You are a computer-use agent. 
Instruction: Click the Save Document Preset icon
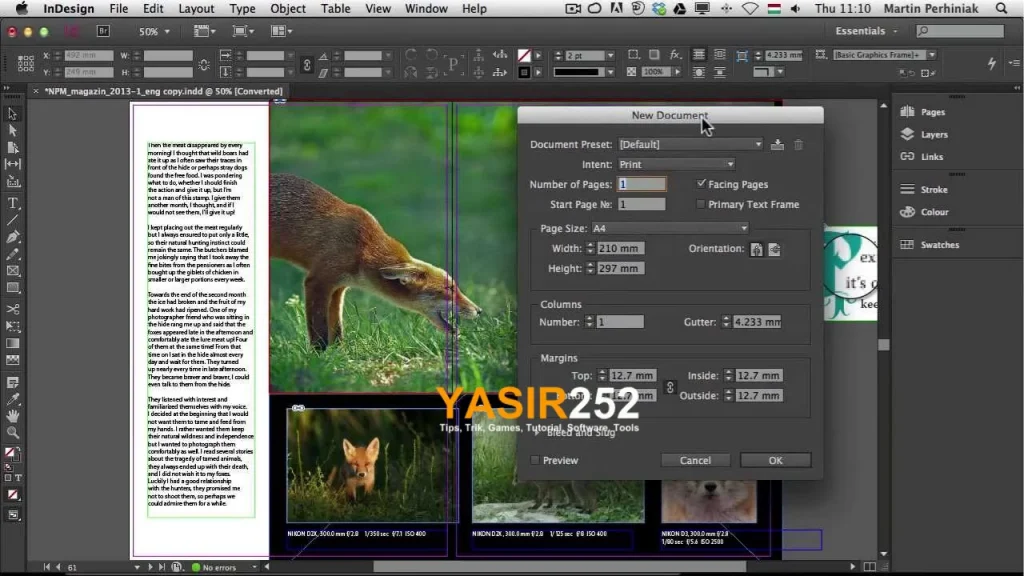(777, 144)
